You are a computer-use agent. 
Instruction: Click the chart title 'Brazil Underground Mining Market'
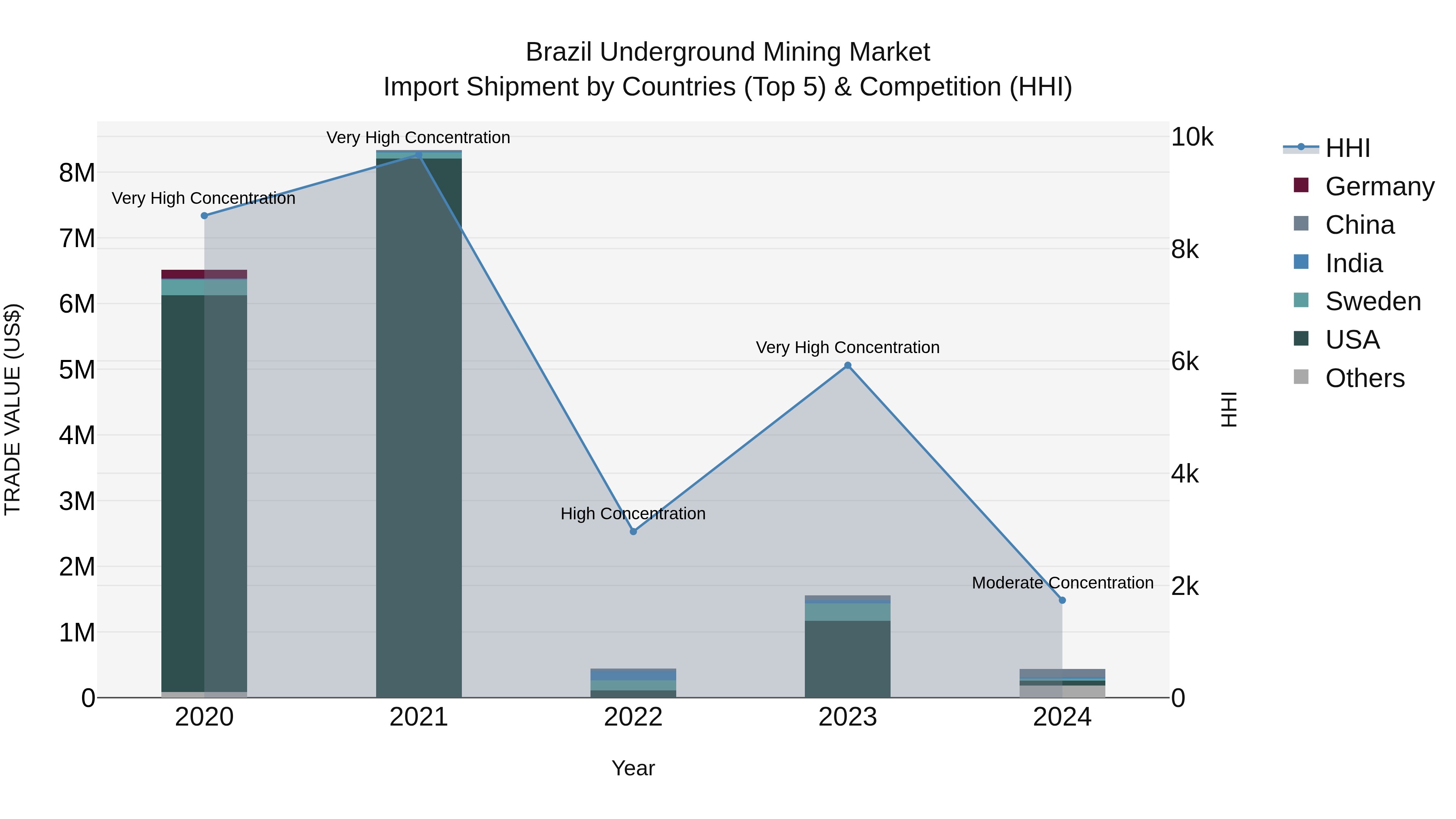pos(728,52)
